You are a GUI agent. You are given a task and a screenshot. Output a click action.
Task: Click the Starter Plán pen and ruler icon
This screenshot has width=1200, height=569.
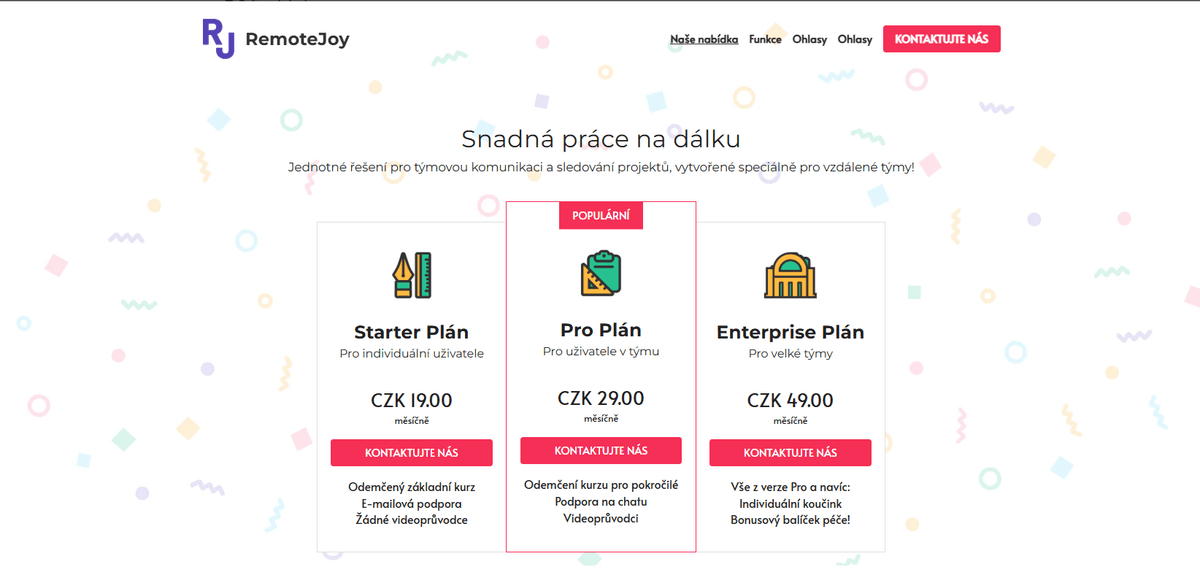(x=411, y=275)
